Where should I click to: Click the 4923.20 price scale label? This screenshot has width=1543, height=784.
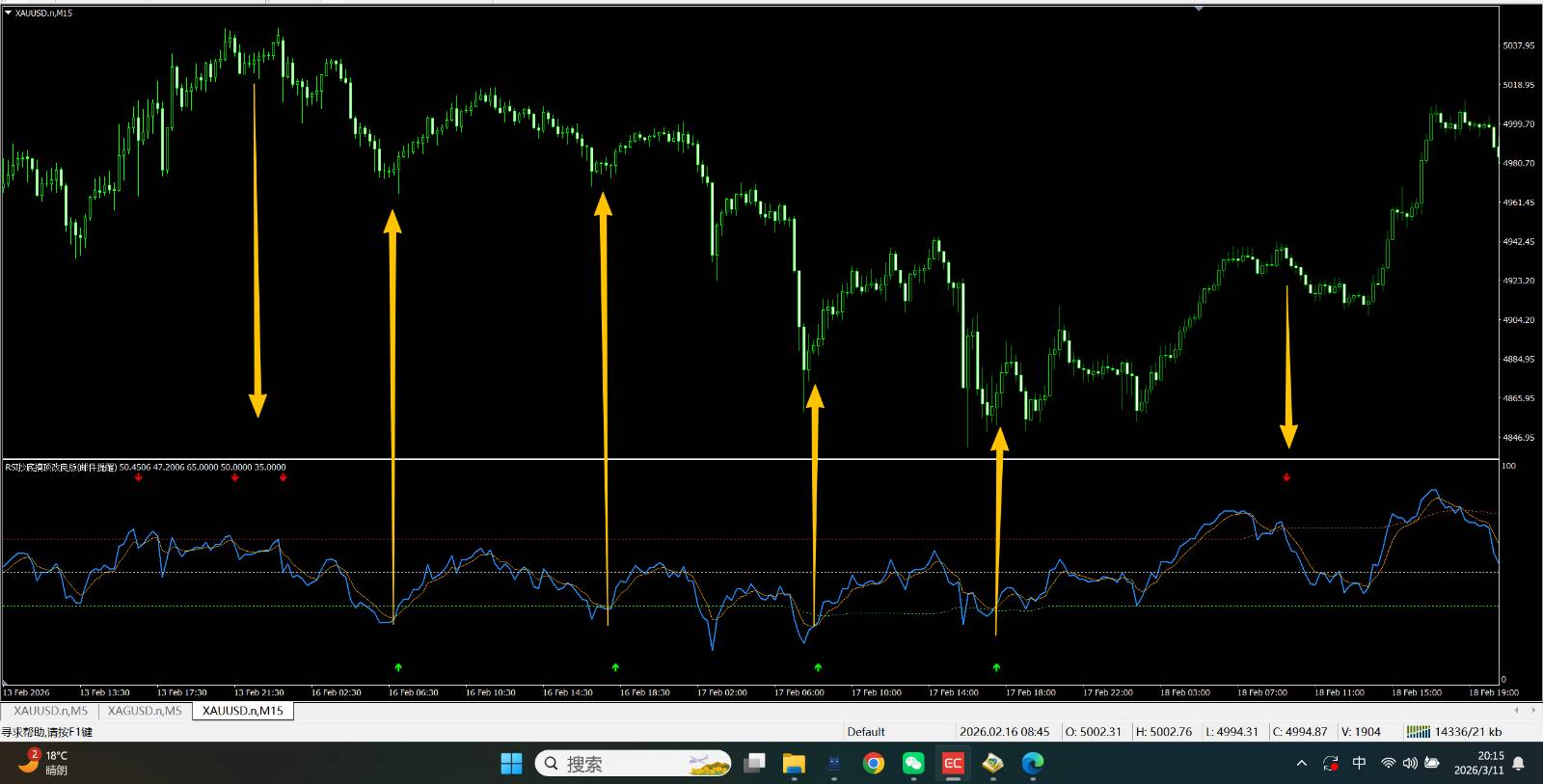1518,281
